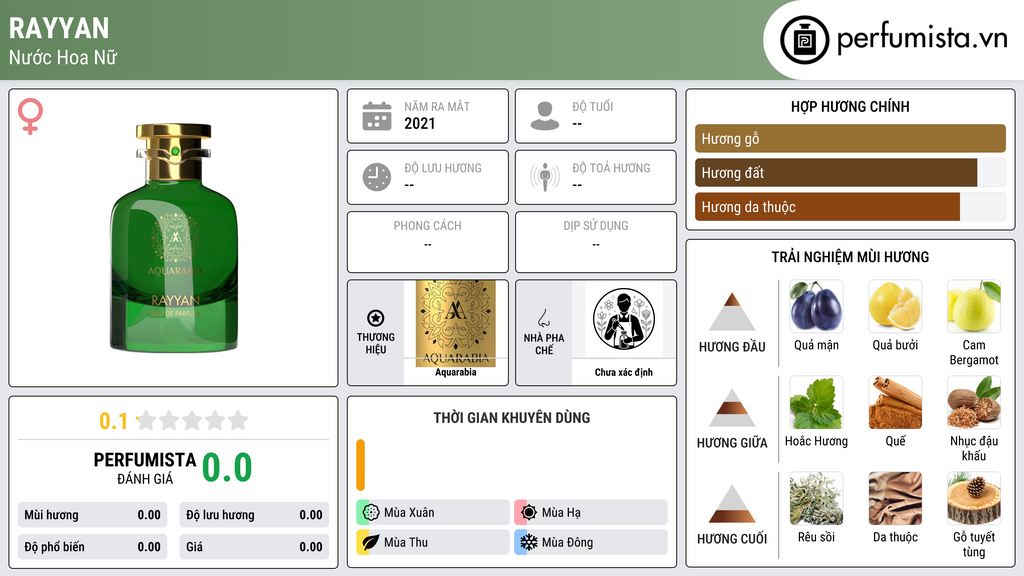
Task: Click the star badge icon above Thương Hiệu
Action: (376, 318)
